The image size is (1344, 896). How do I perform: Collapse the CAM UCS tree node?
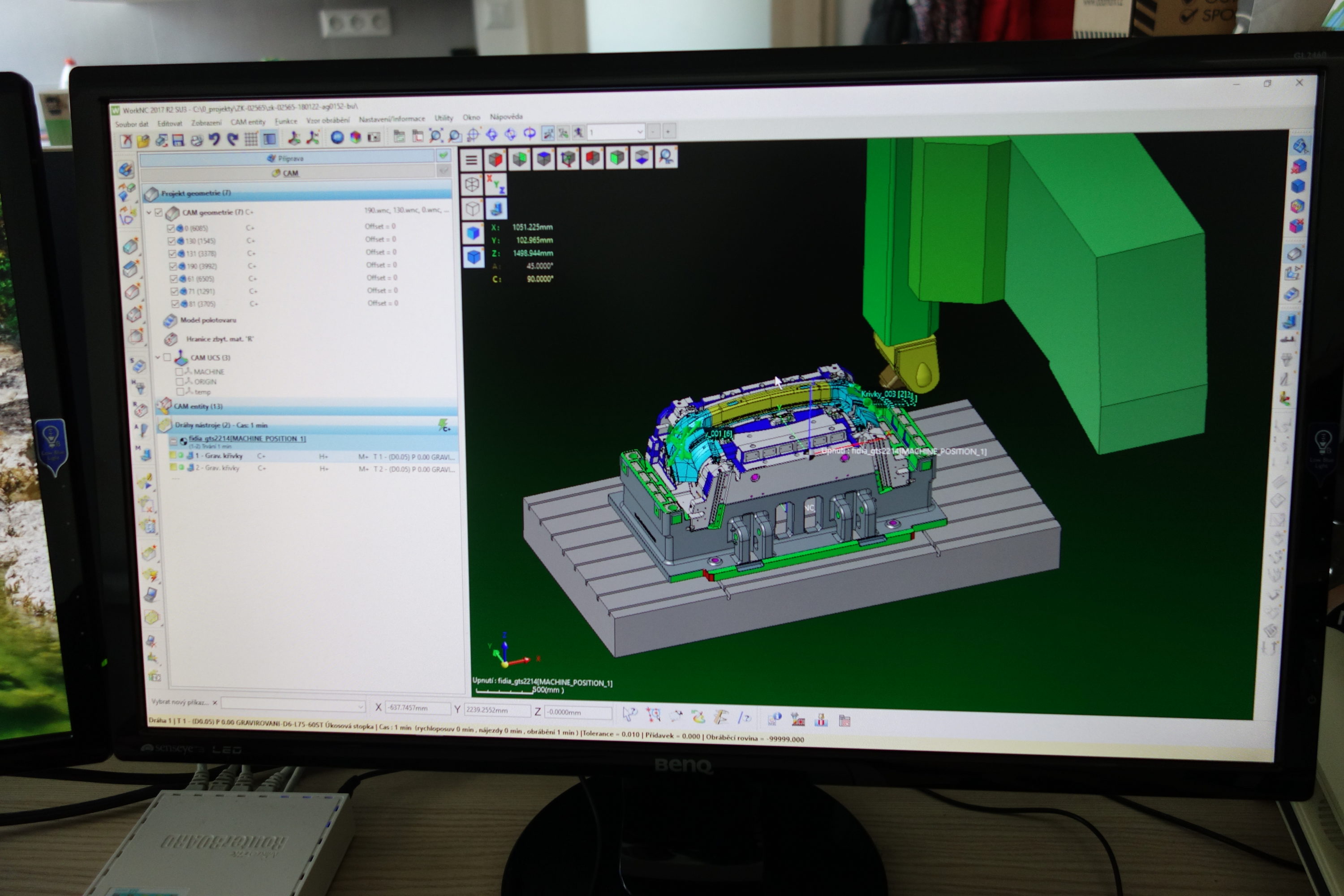158,358
